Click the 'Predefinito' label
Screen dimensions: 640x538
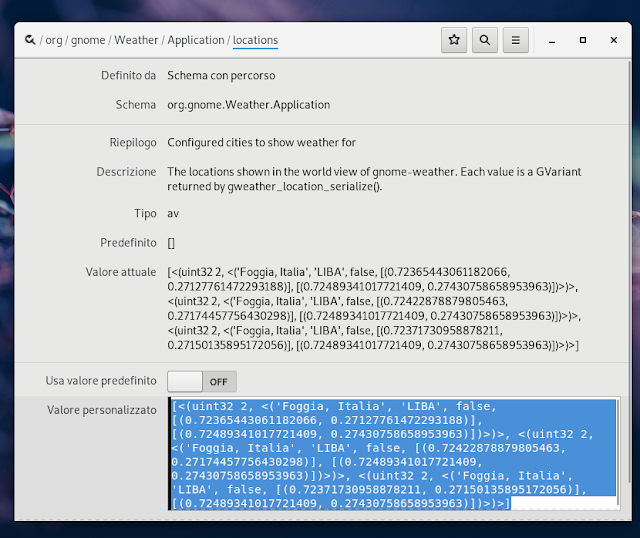(x=128, y=243)
